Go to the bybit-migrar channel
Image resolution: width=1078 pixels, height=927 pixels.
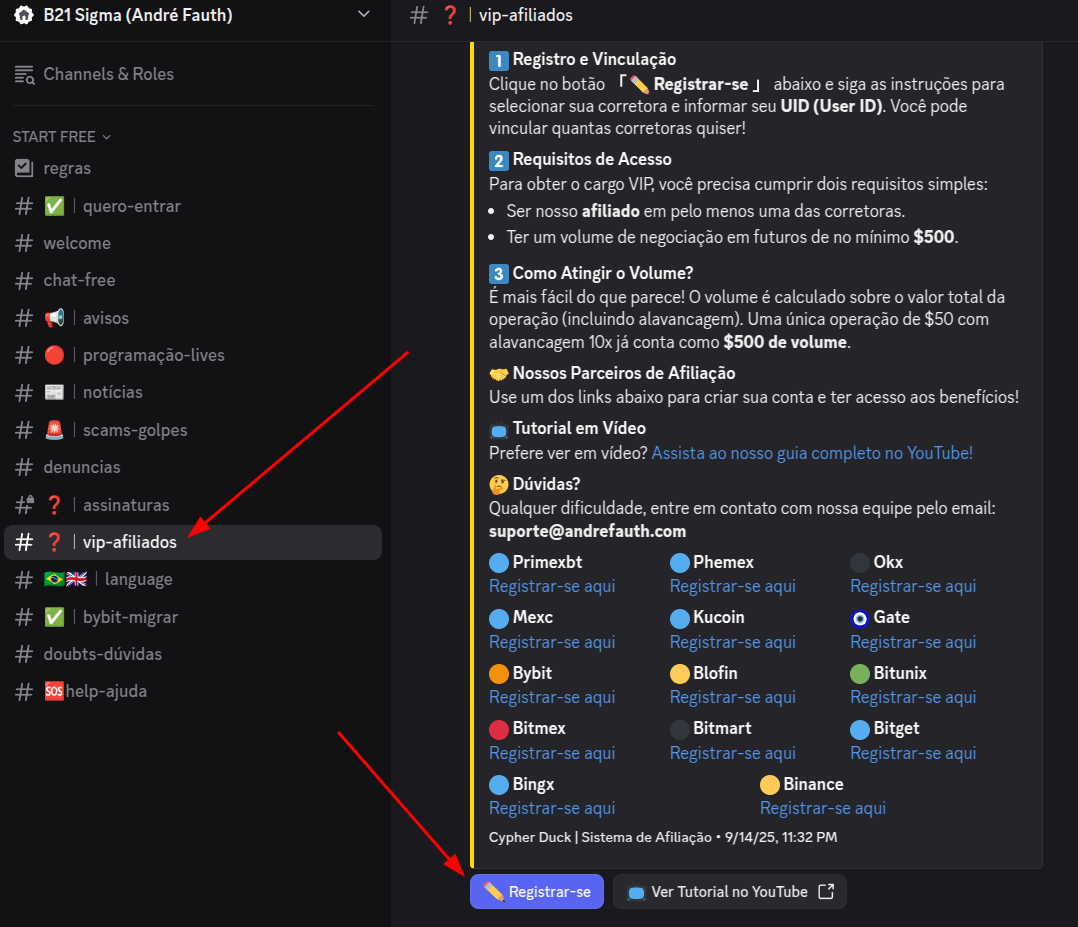click(x=192, y=617)
